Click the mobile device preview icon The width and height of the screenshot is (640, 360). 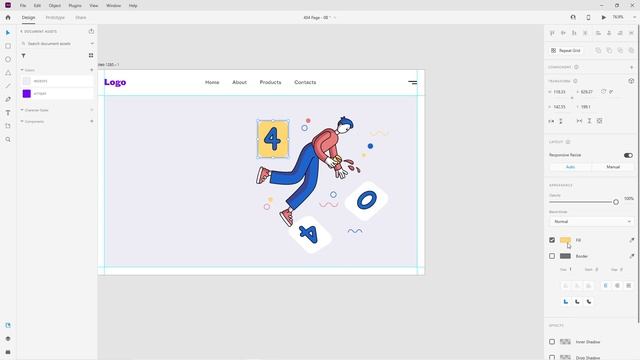point(588,18)
